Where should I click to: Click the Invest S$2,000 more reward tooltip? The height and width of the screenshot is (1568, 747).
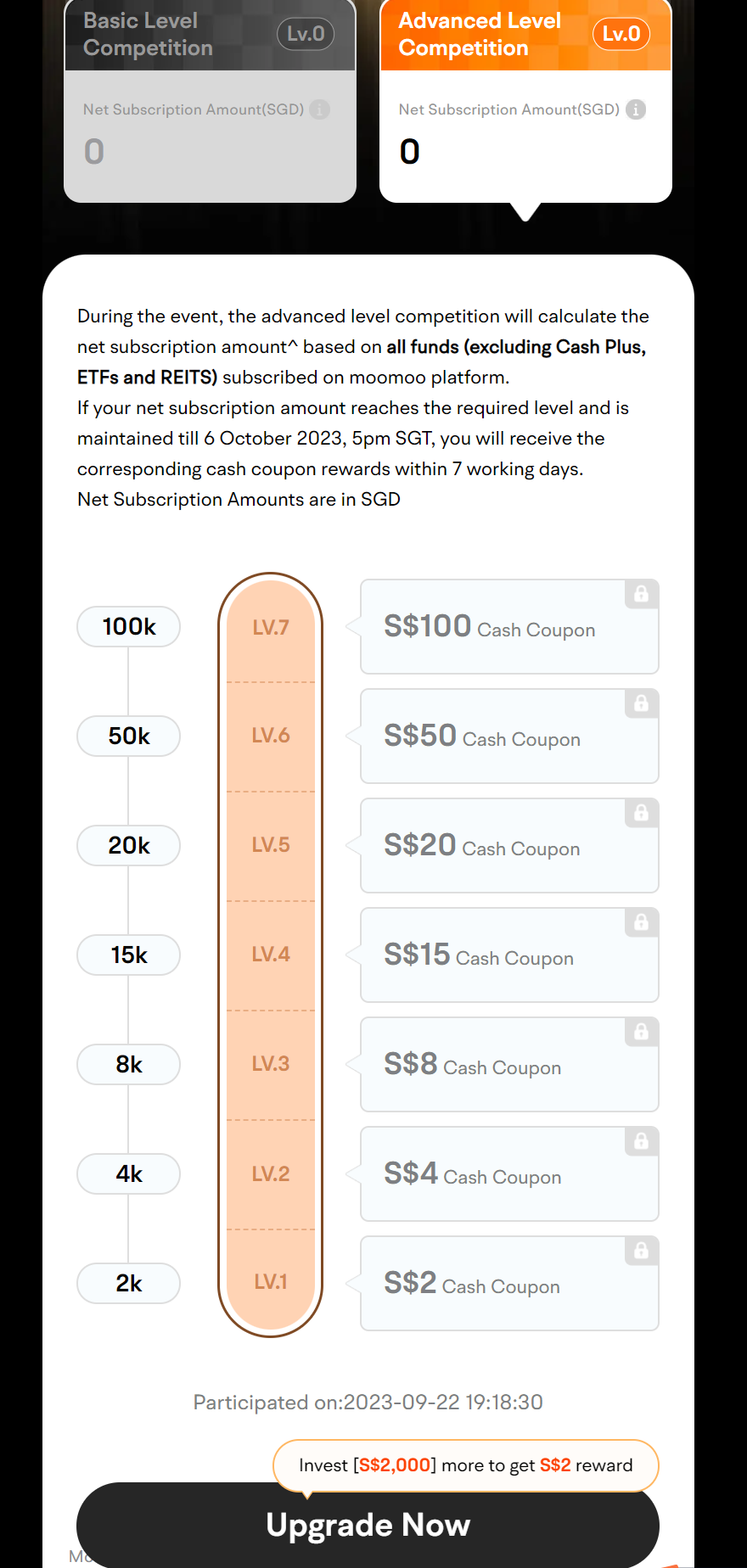click(466, 1465)
